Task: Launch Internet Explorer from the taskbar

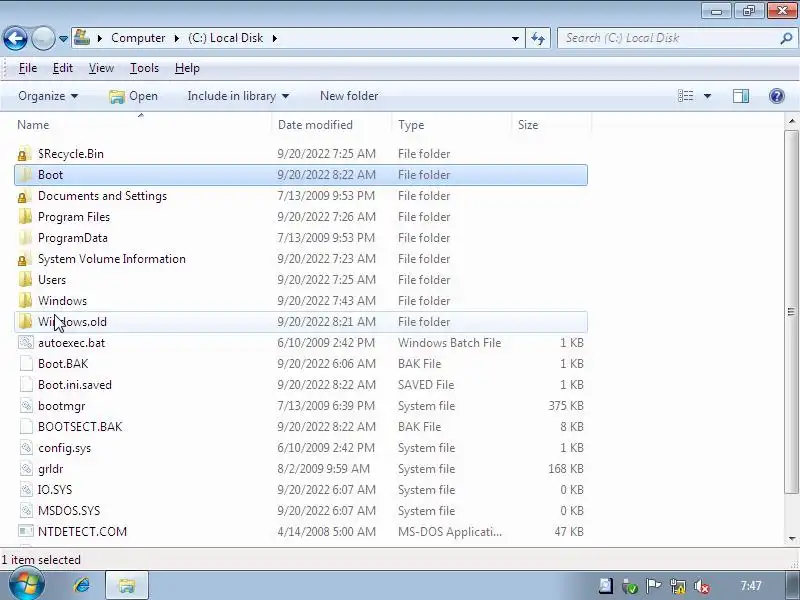Action: pyautogui.click(x=82, y=585)
